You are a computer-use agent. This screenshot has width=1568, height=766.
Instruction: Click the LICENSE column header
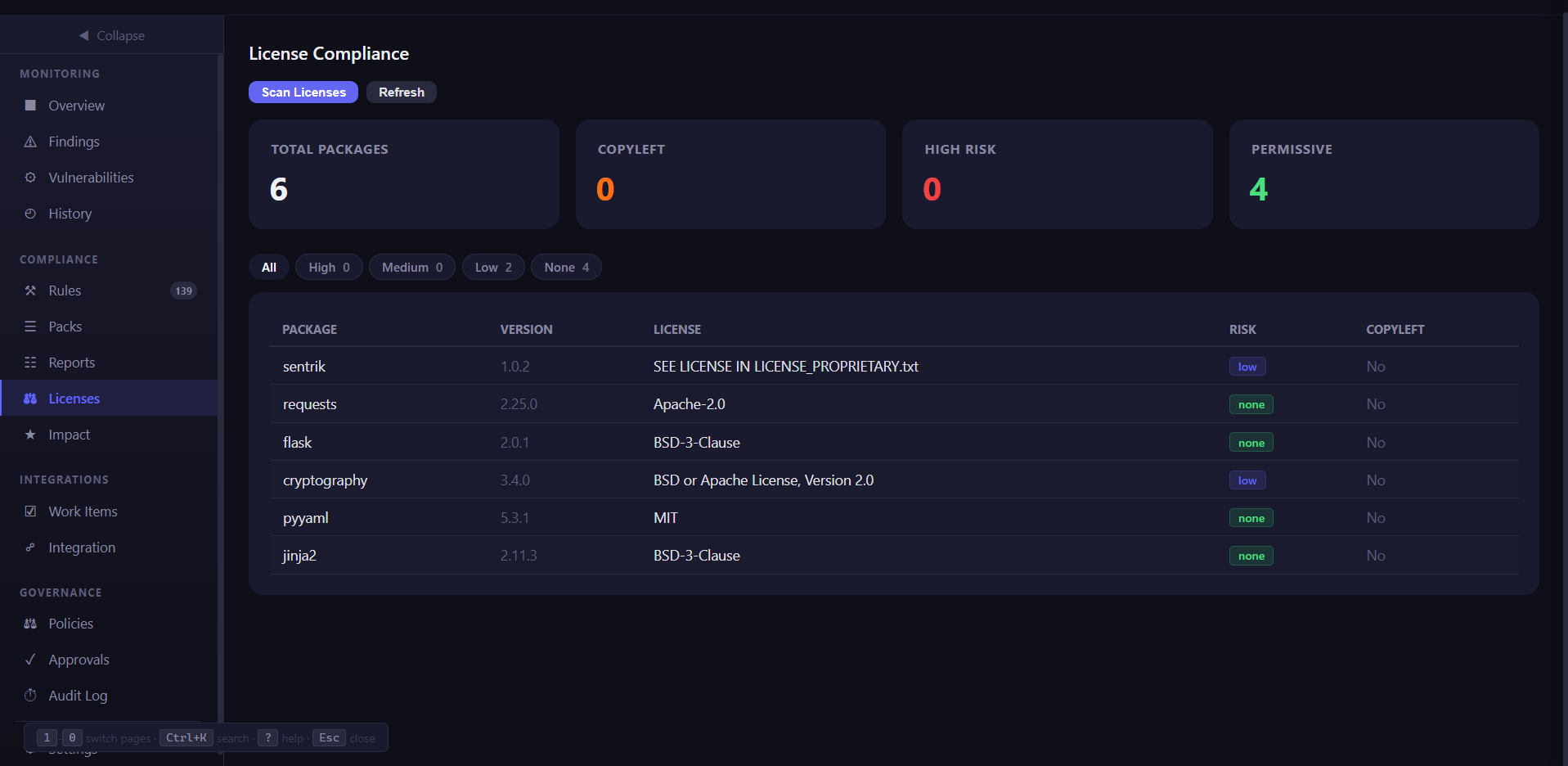pyautogui.click(x=677, y=330)
